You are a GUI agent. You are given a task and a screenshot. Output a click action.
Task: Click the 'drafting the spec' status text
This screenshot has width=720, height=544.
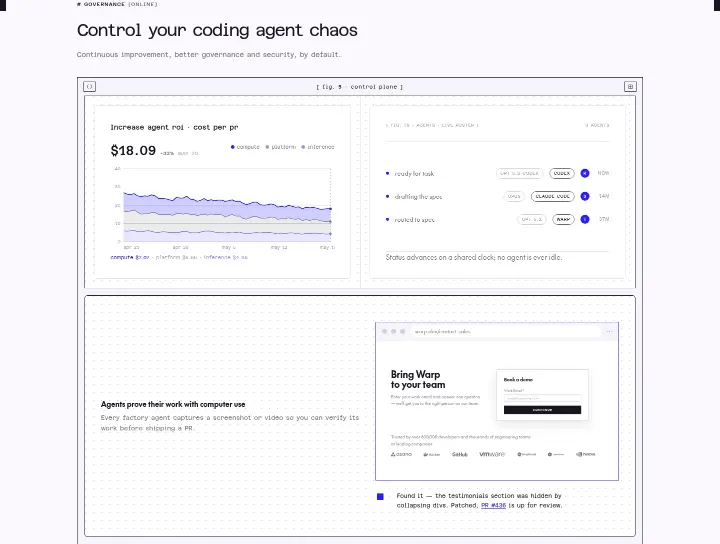pyautogui.click(x=418, y=196)
